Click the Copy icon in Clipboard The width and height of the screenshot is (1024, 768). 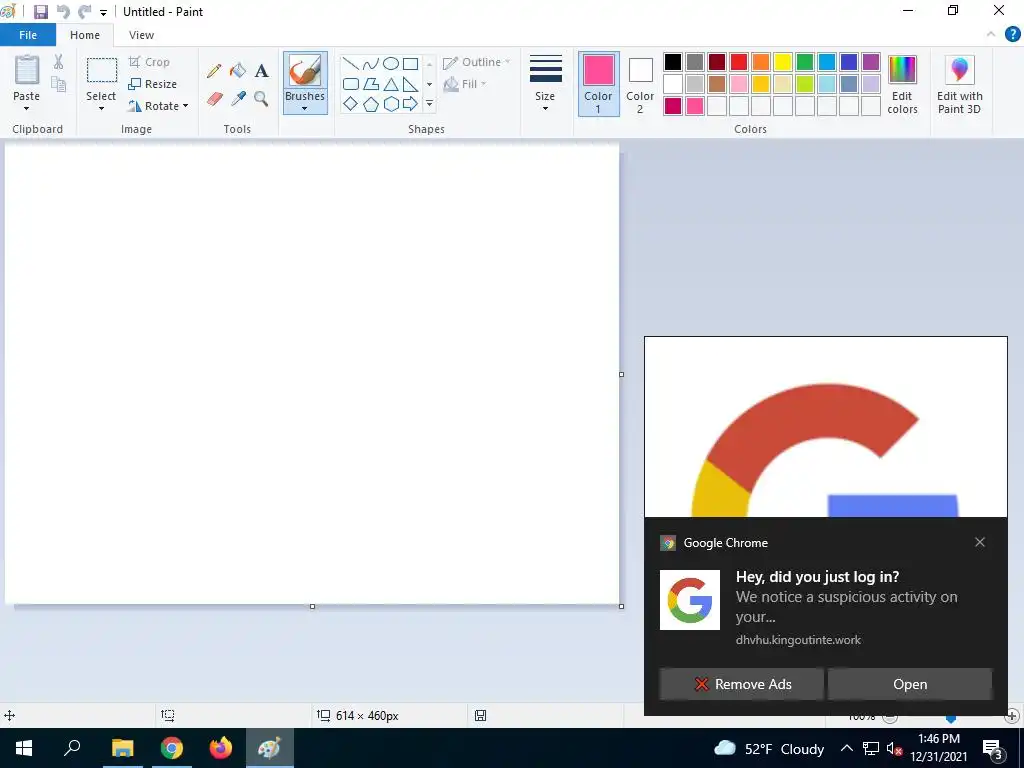[59, 84]
